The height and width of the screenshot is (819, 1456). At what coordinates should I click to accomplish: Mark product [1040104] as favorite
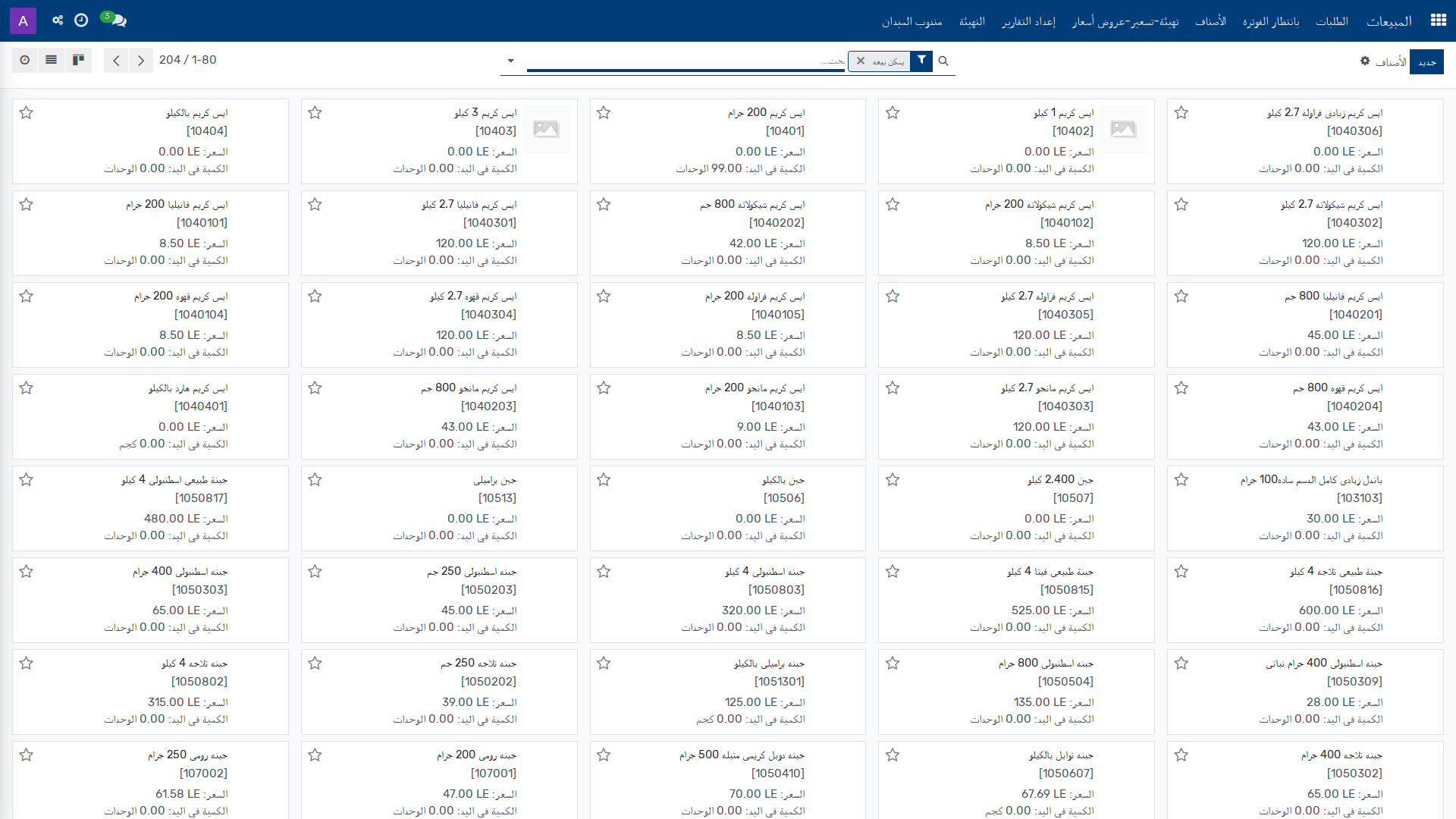pyautogui.click(x=27, y=297)
